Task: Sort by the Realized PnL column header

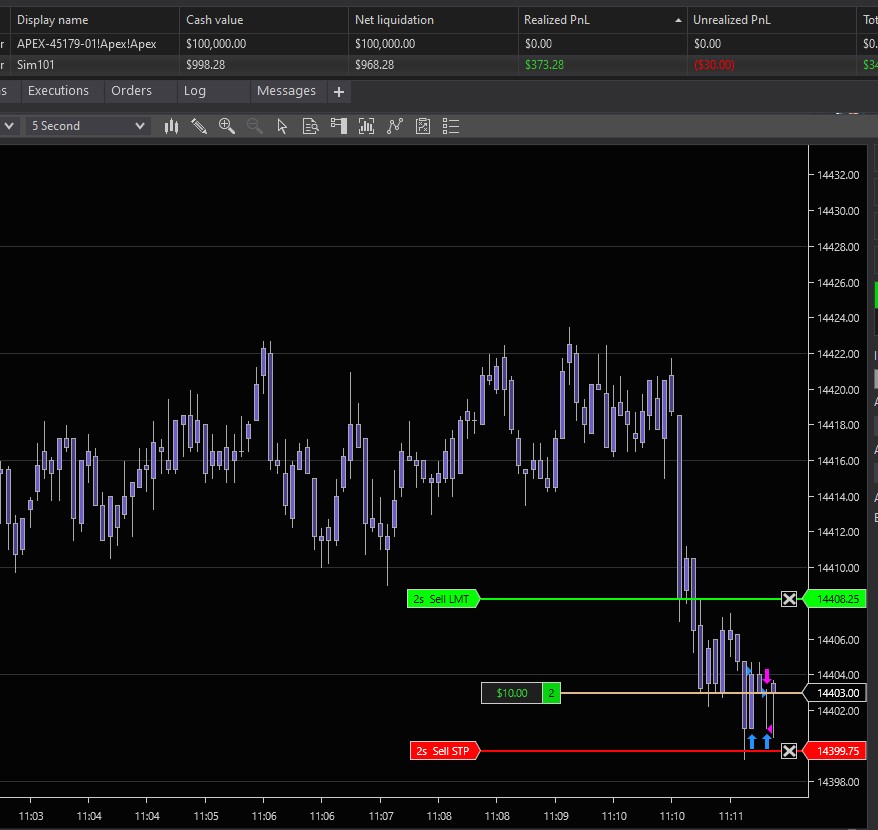Action: (600, 20)
